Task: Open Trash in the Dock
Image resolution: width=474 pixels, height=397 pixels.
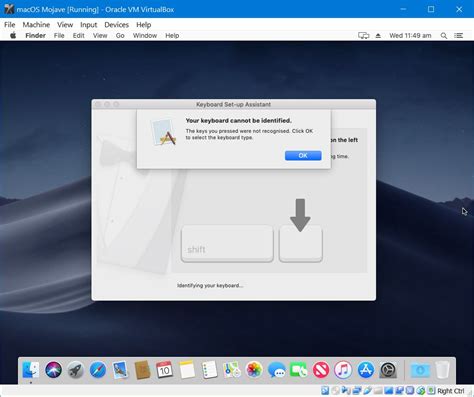Action: point(442,370)
